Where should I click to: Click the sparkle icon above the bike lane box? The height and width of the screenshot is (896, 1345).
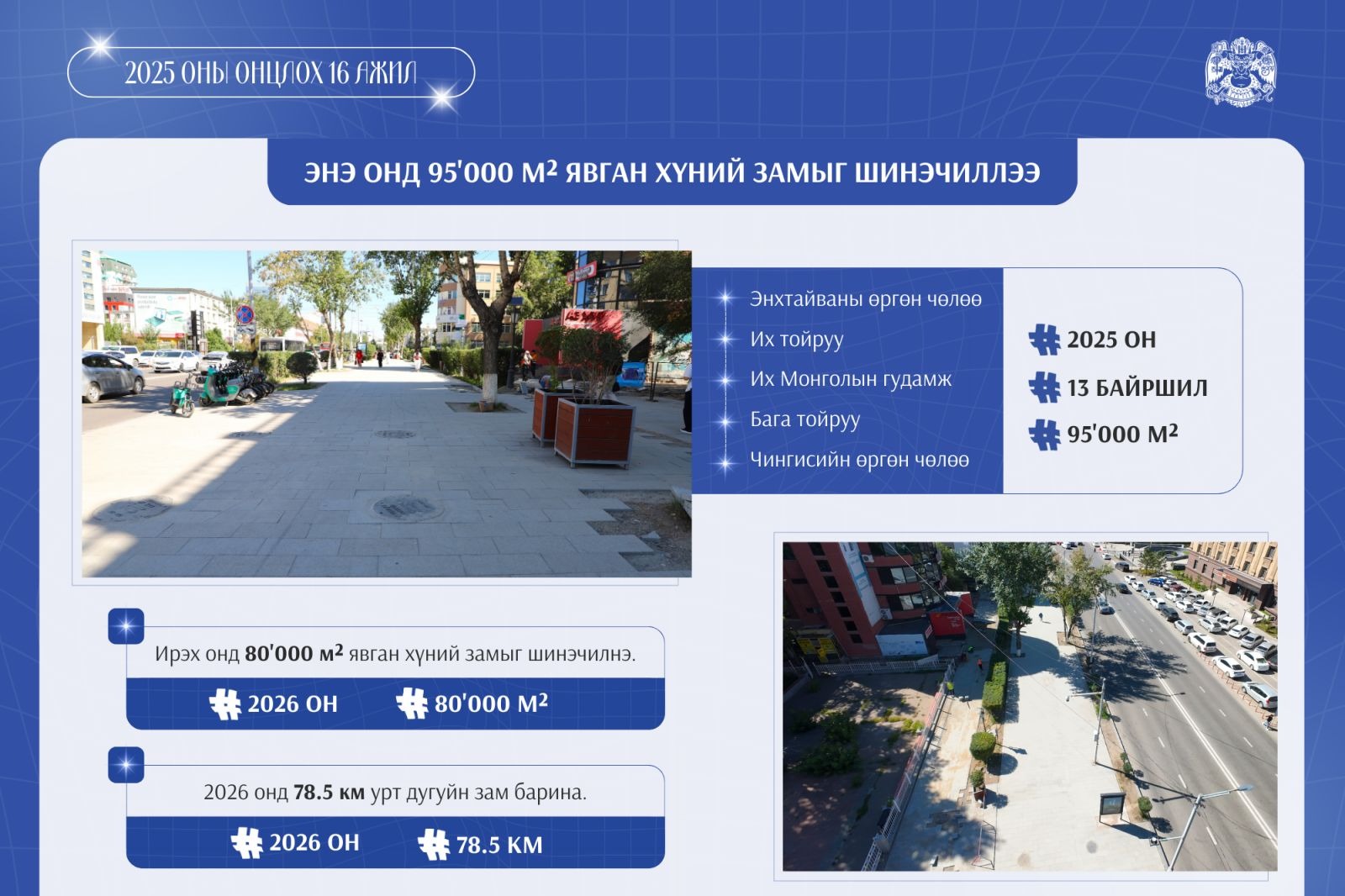126,765
